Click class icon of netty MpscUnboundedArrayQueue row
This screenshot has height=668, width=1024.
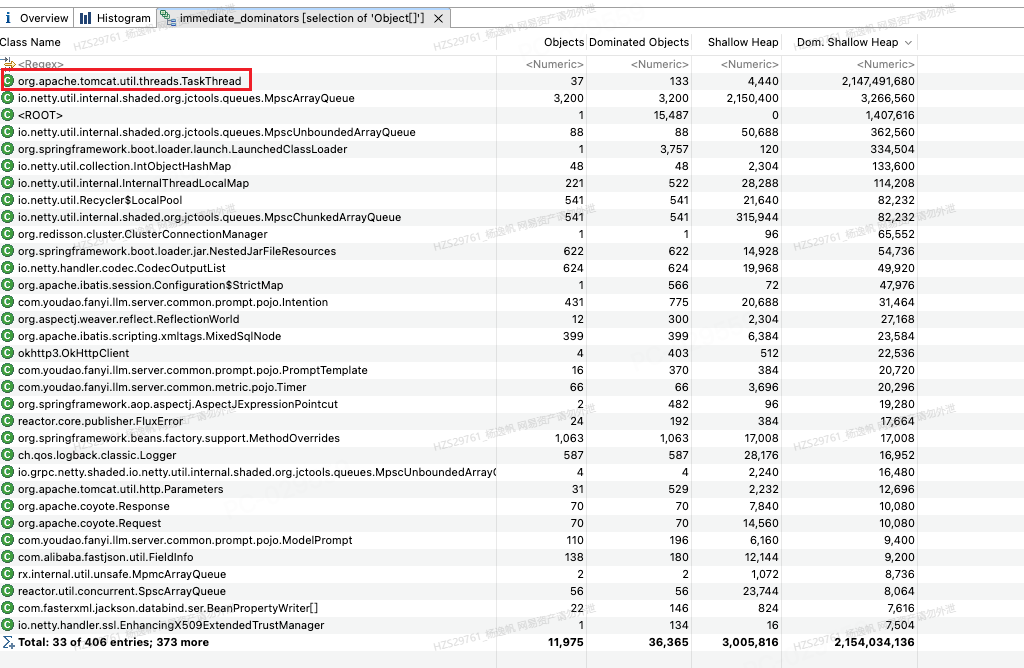pyautogui.click(x=8, y=132)
